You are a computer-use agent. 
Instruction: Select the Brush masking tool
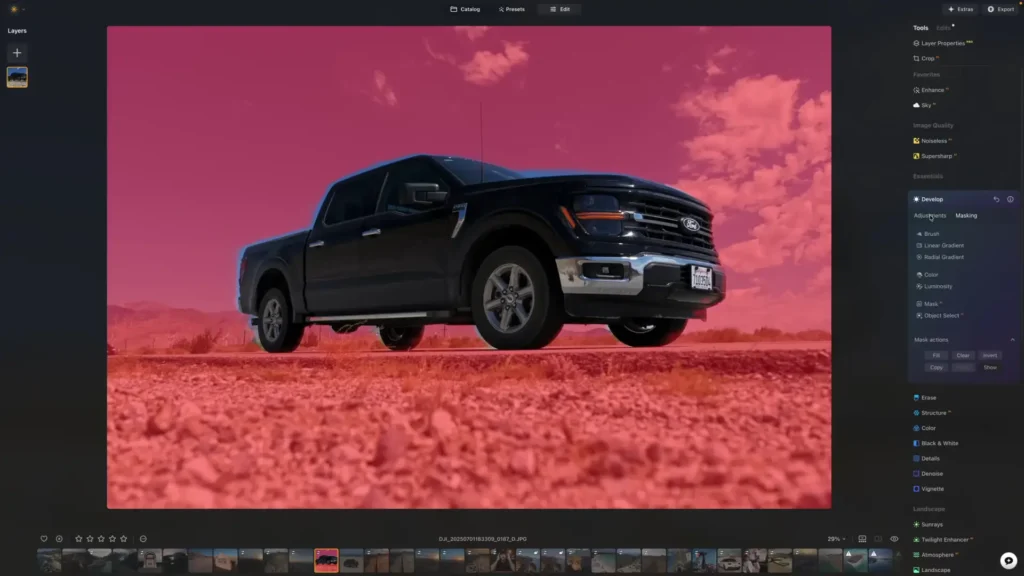click(931, 233)
